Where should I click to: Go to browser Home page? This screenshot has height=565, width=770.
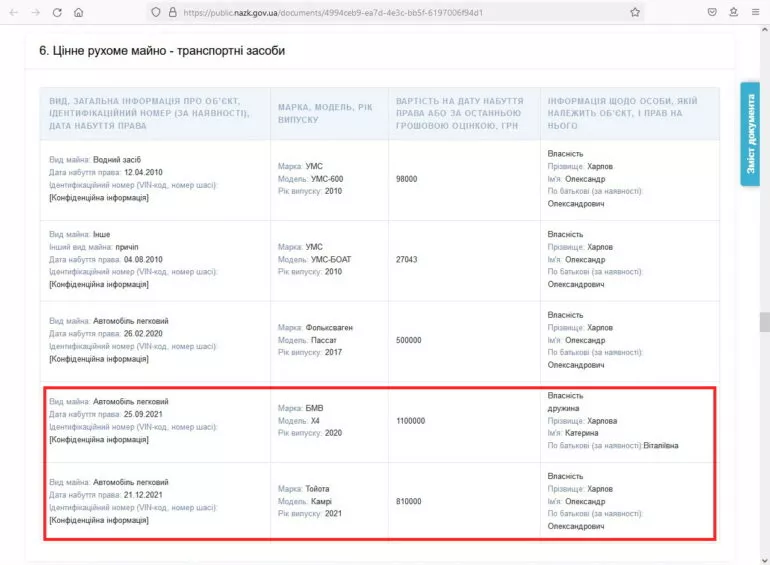coord(79,12)
